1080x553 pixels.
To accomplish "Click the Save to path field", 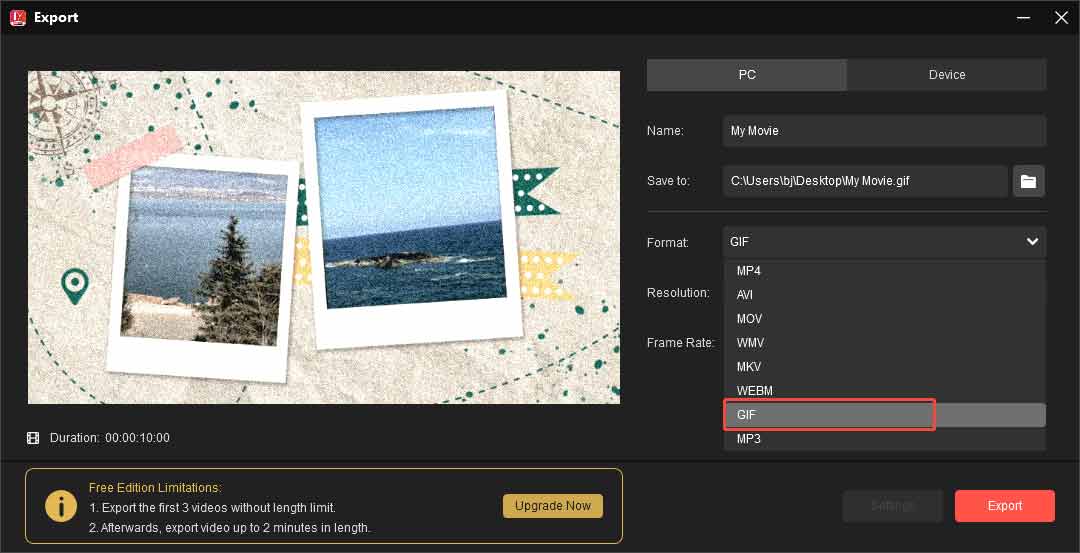I will (x=865, y=181).
